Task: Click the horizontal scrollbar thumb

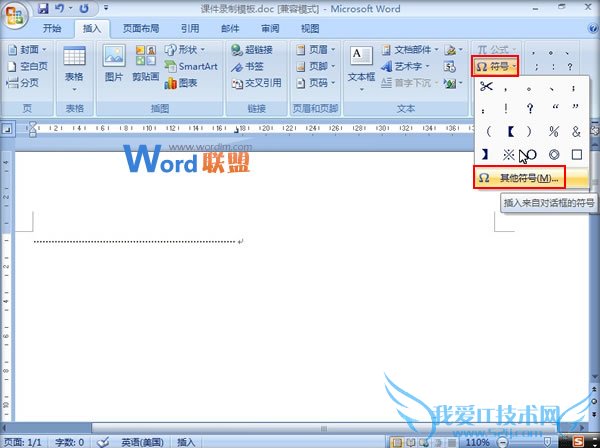Action: point(324,428)
